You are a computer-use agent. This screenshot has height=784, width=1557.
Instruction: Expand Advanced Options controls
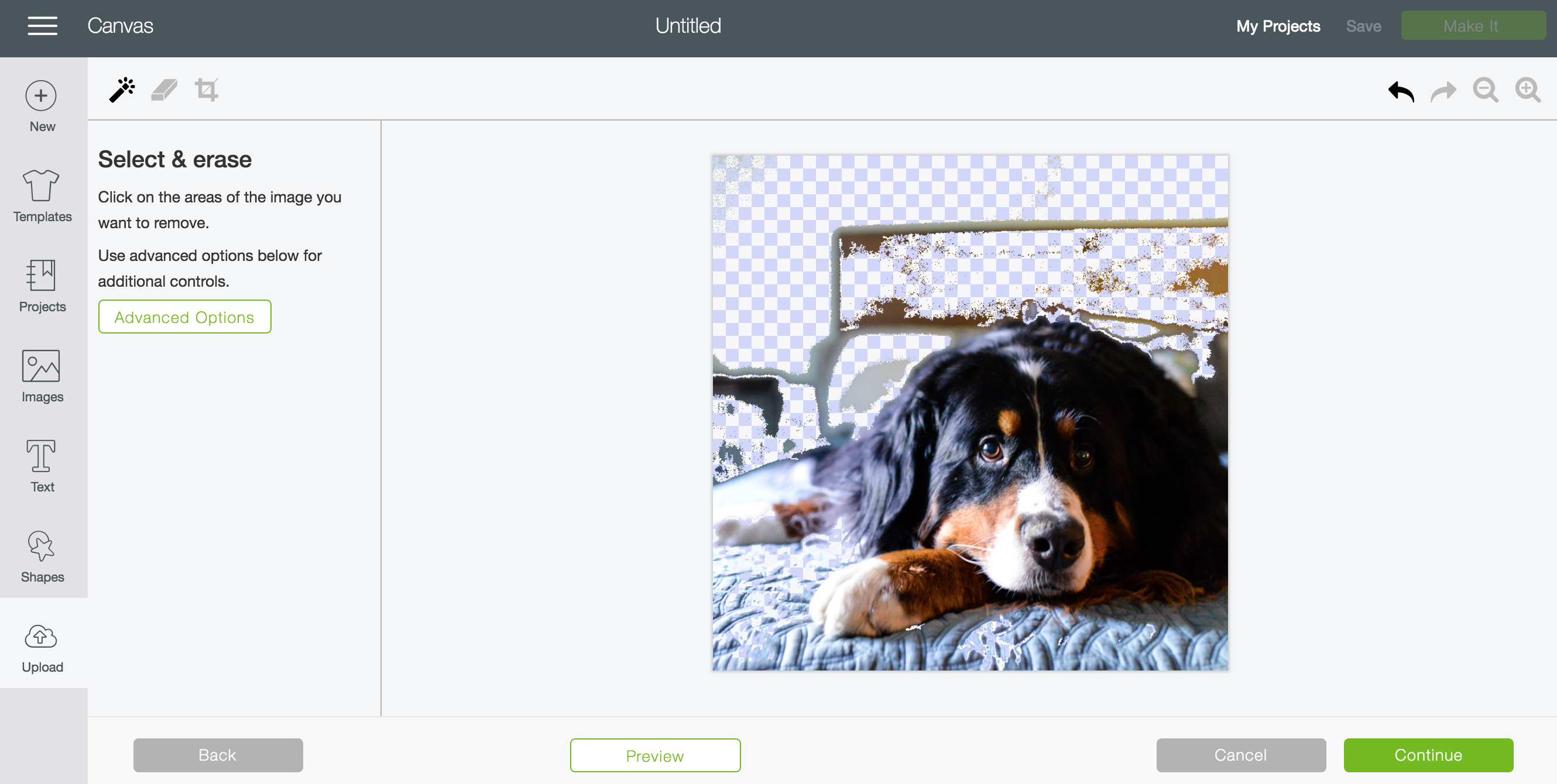184,317
